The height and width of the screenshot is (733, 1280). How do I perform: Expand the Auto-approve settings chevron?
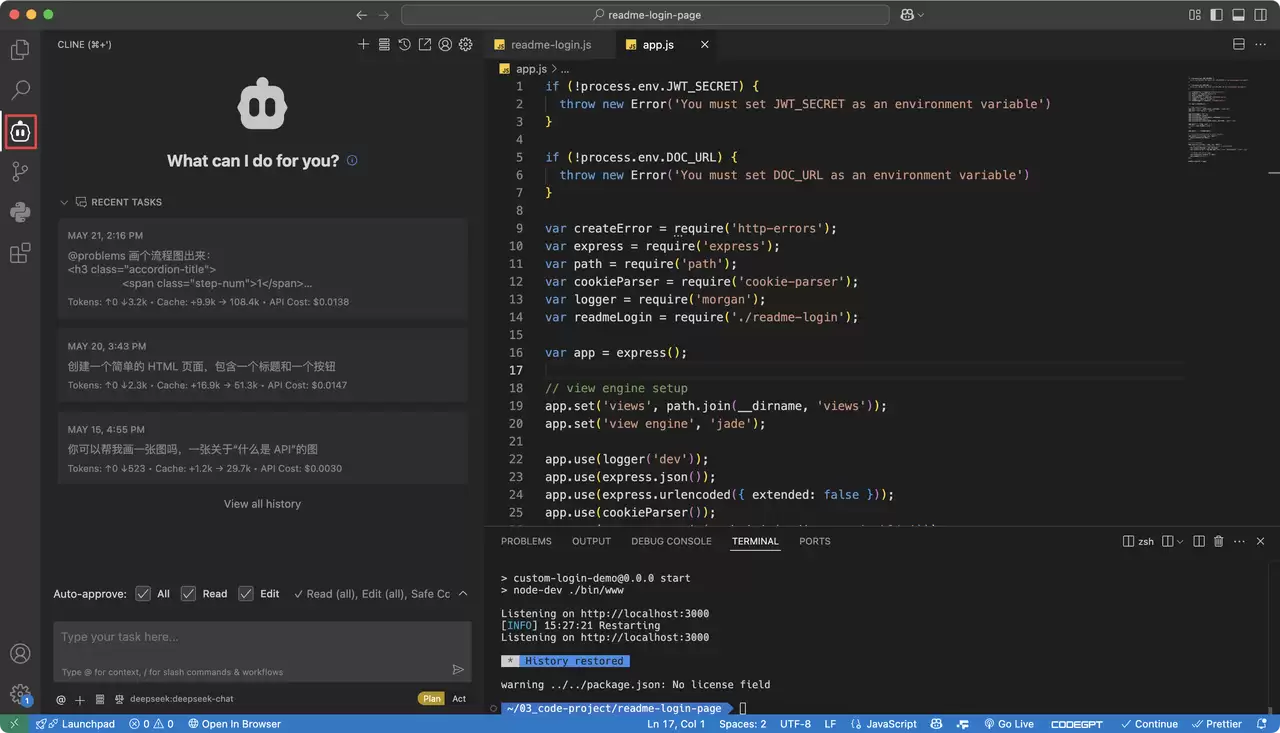coord(463,593)
